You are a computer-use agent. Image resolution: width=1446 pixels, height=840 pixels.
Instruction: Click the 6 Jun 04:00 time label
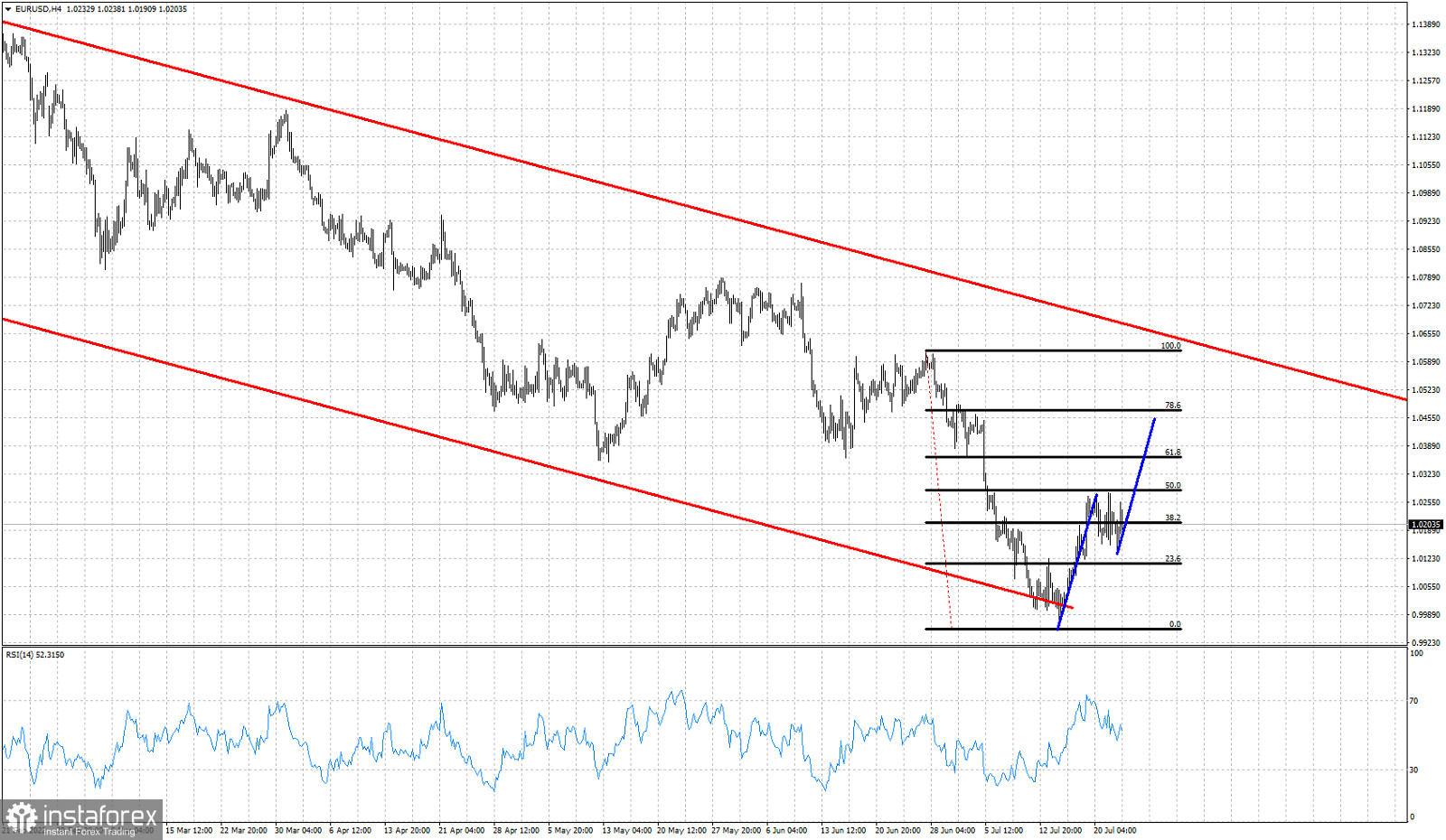[x=787, y=830]
